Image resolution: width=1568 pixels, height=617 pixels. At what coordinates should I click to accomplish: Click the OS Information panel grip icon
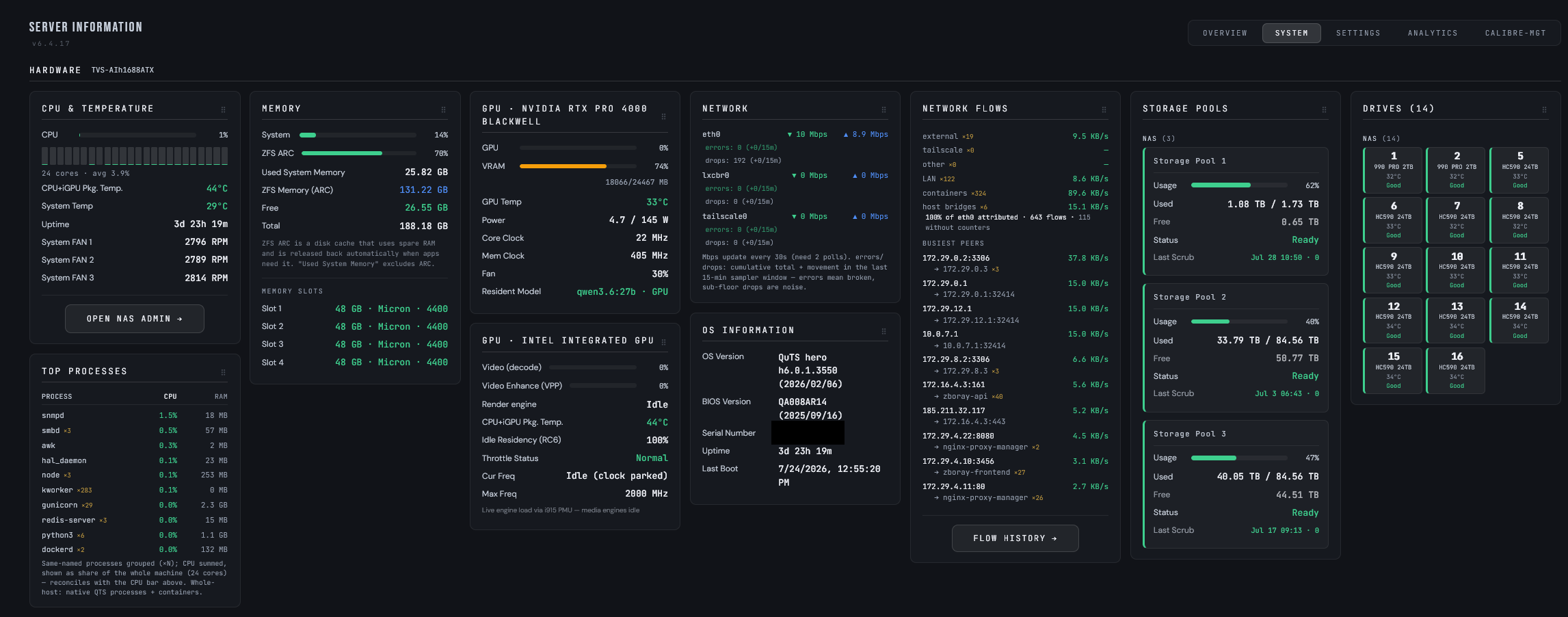click(883, 332)
